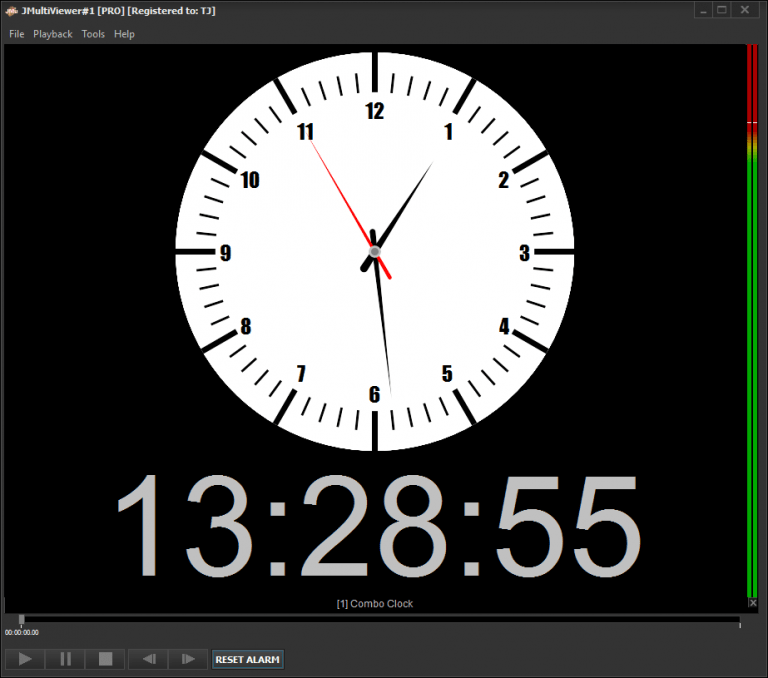The height and width of the screenshot is (678, 768).
Task: Click the audio level meter bars
Action: (752, 321)
